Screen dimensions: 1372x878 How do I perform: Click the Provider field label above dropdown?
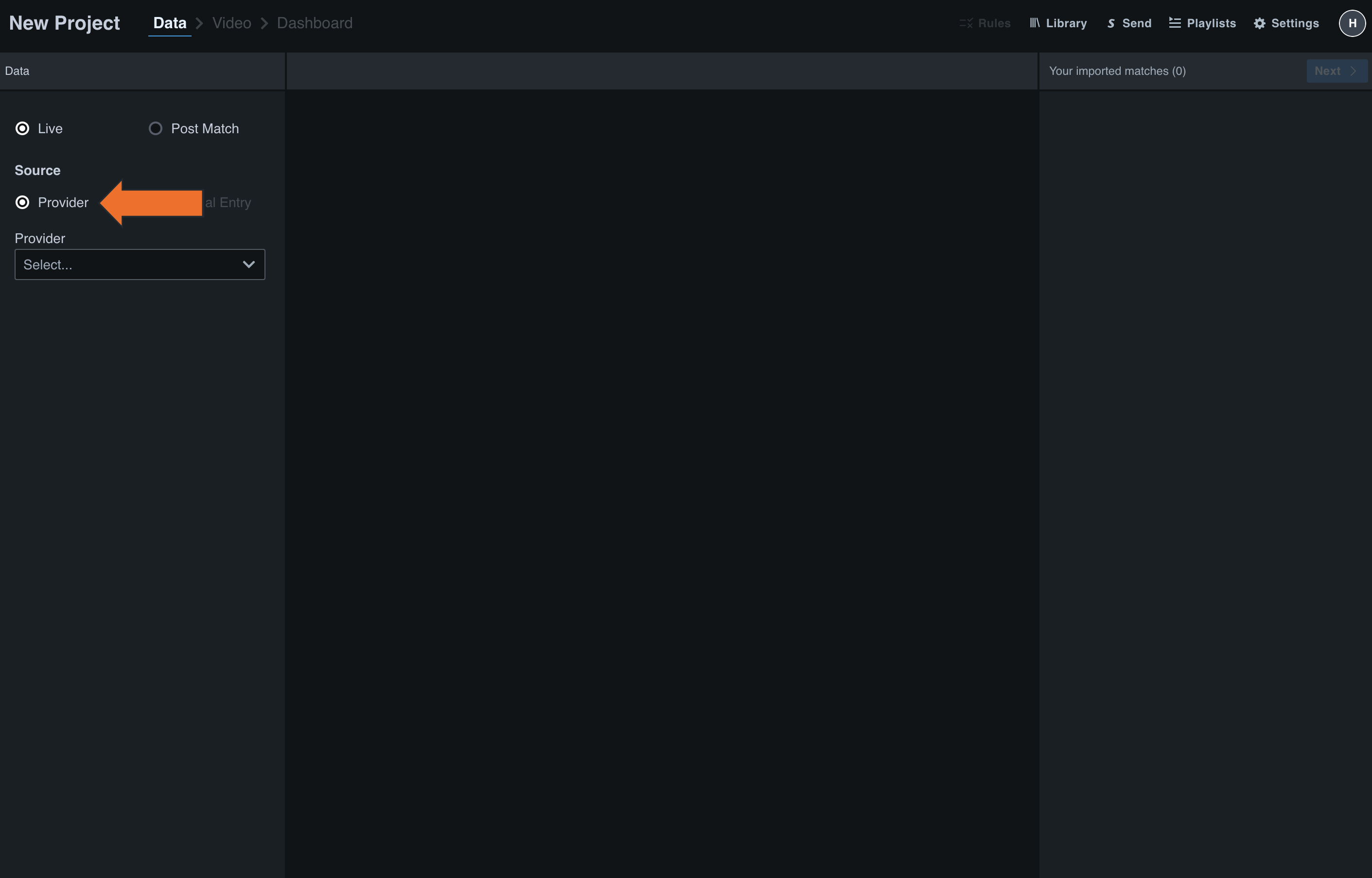tap(40, 238)
